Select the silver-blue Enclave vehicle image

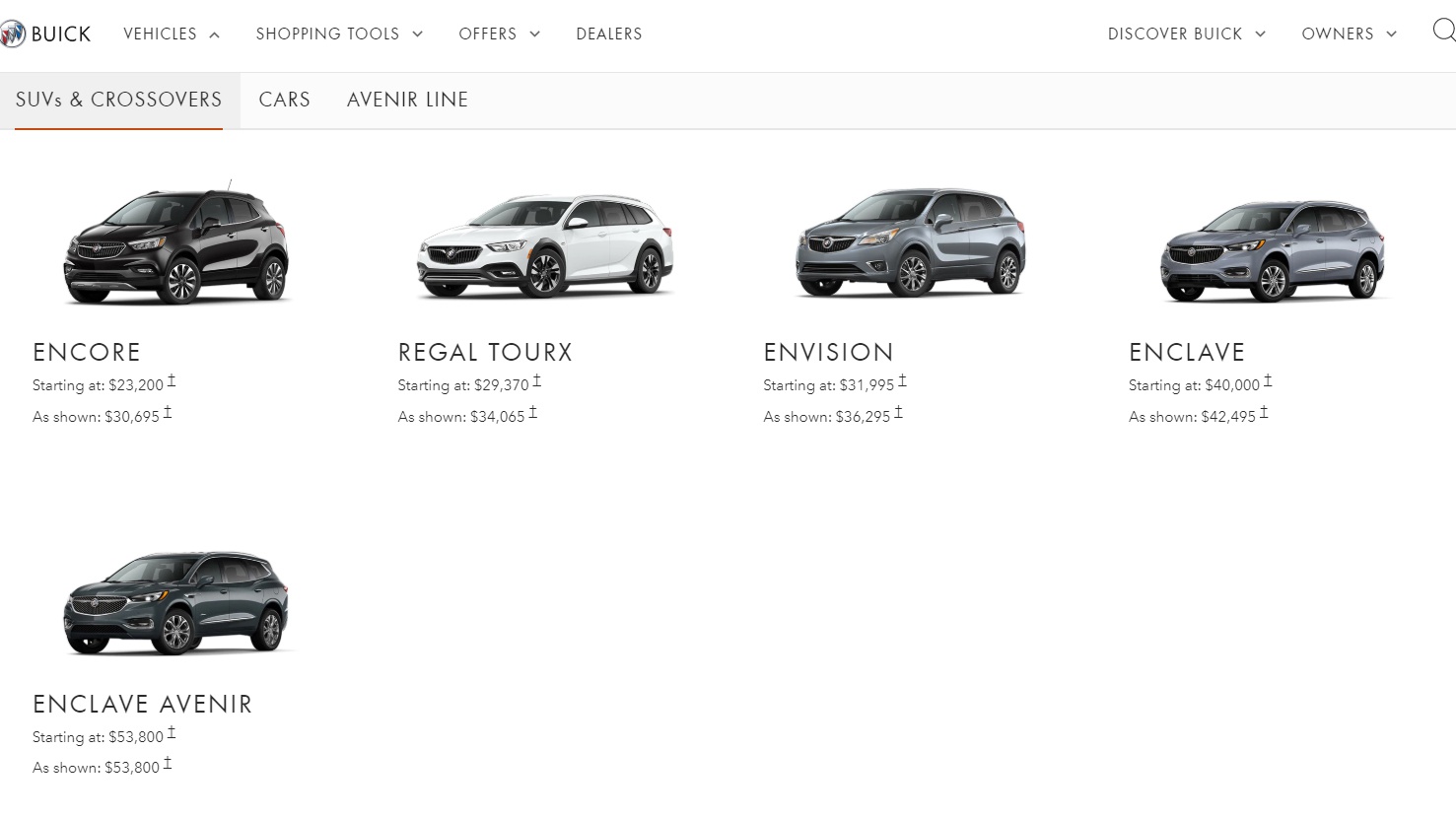click(x=1273, y=250)
